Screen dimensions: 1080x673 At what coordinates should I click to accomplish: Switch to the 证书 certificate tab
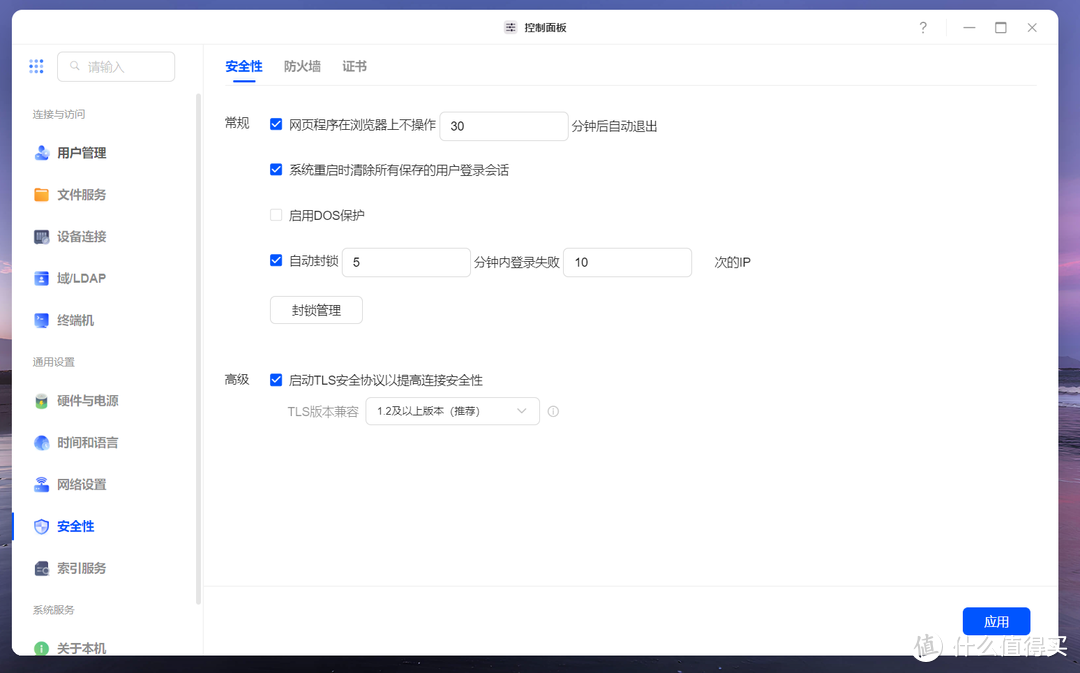354,66
